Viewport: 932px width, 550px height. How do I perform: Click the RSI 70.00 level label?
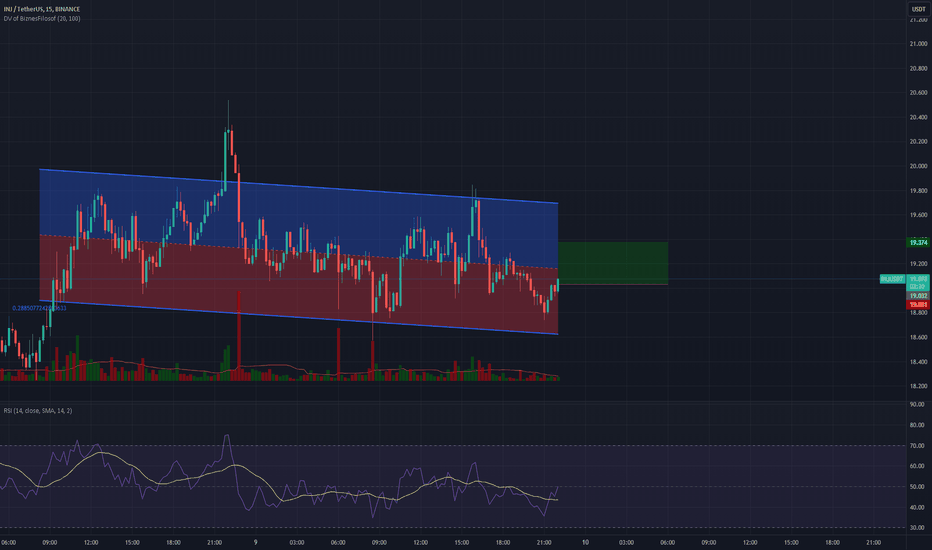(917, 445)
